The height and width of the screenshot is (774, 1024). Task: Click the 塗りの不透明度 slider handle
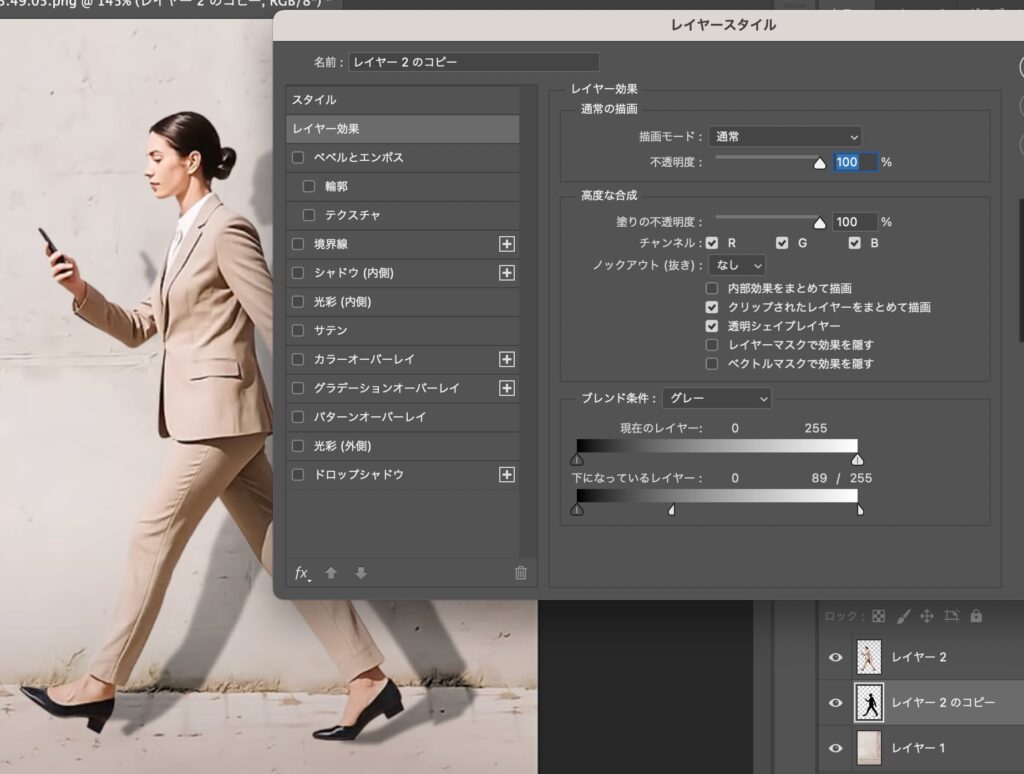(x=820, y=224)
